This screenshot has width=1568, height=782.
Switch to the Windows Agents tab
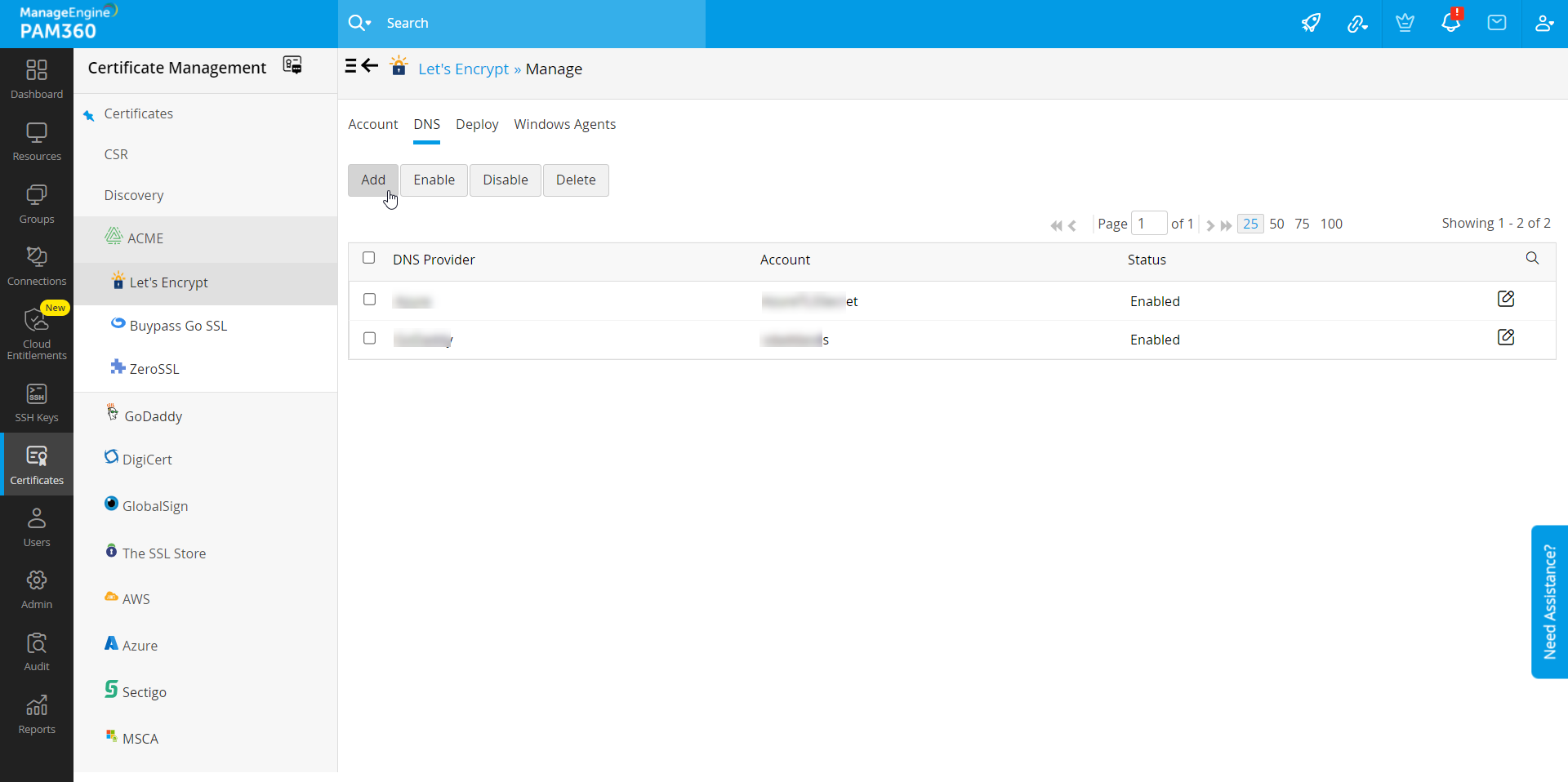click(564, 124)
